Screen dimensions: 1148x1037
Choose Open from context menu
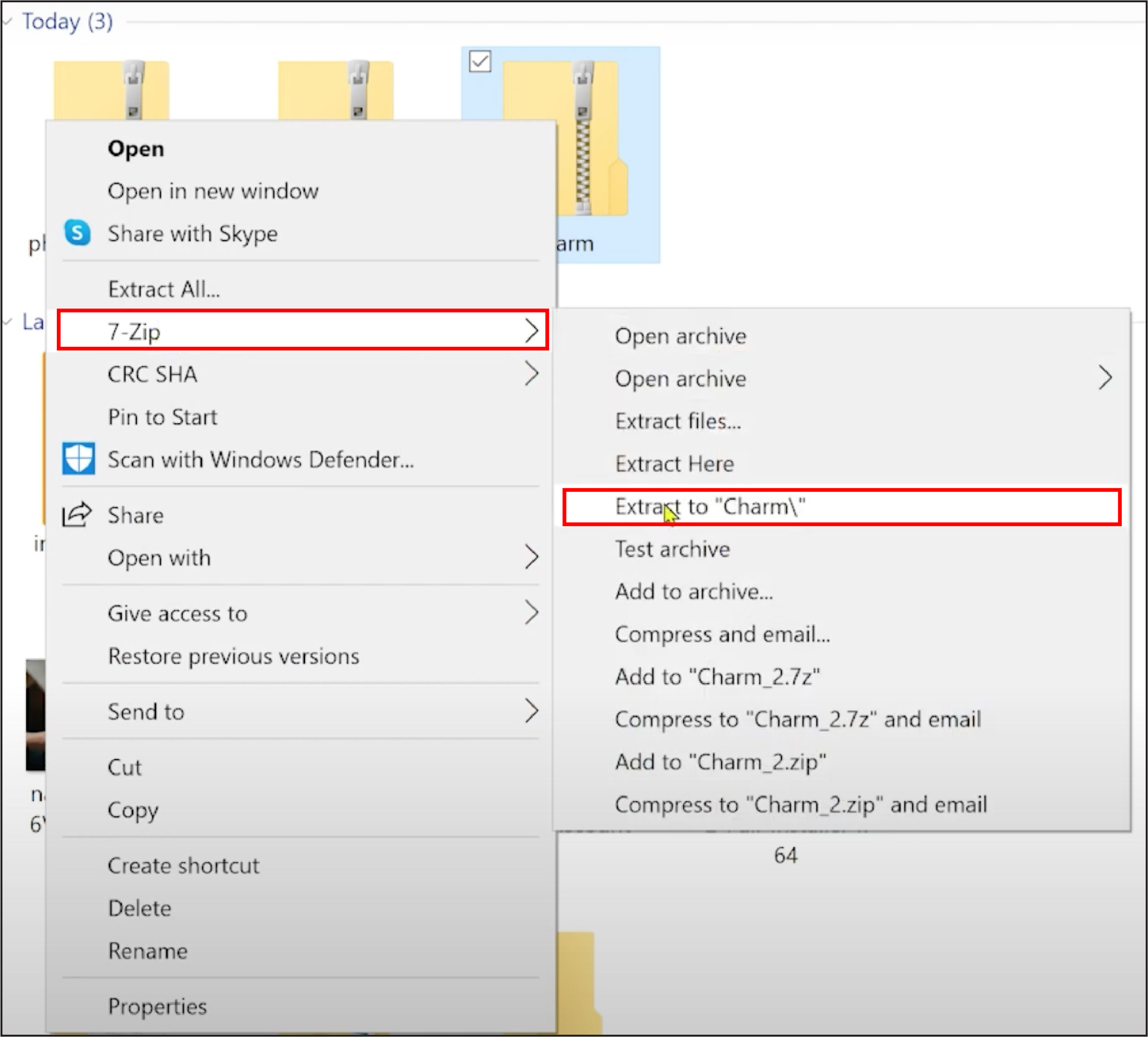tap(301, 148)
